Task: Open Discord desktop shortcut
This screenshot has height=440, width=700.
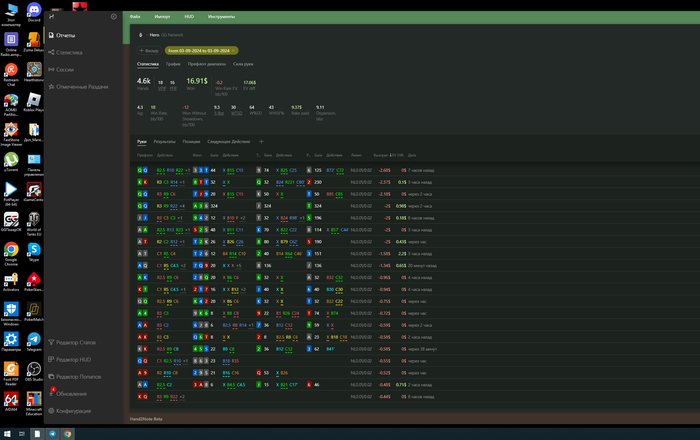Action: pos(34,12)
